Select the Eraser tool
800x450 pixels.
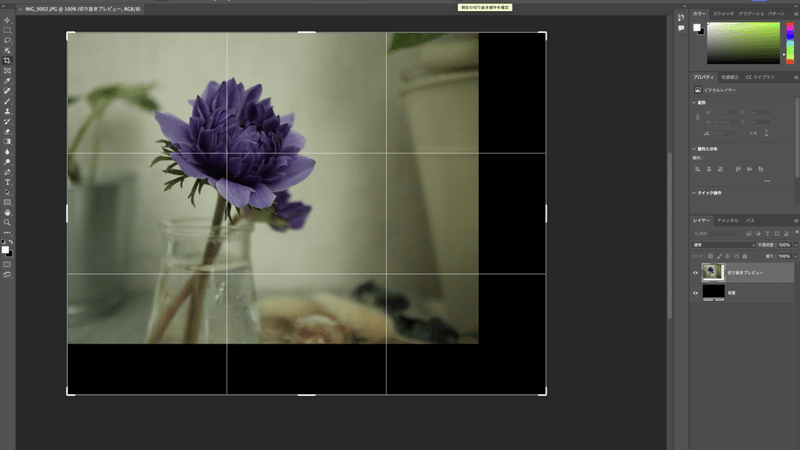(7, 132)
